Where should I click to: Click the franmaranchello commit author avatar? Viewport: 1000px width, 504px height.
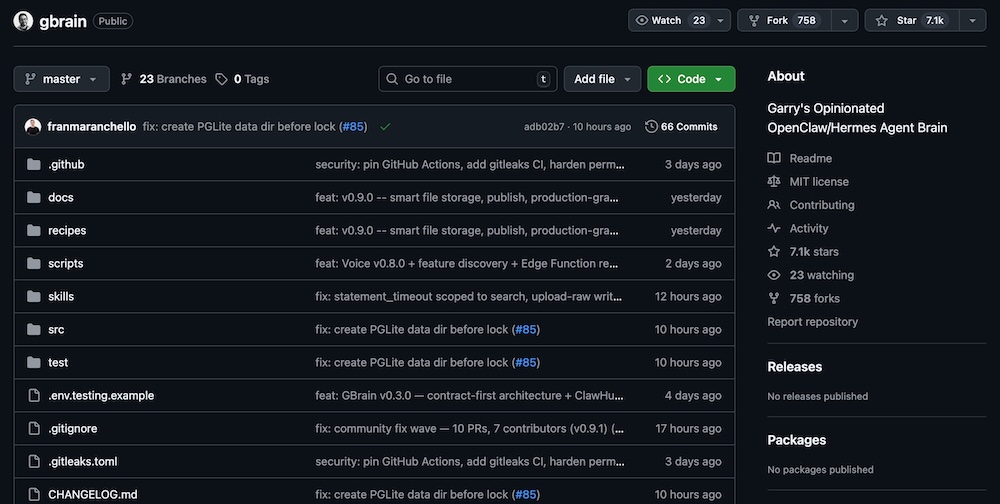pos(33,127)
